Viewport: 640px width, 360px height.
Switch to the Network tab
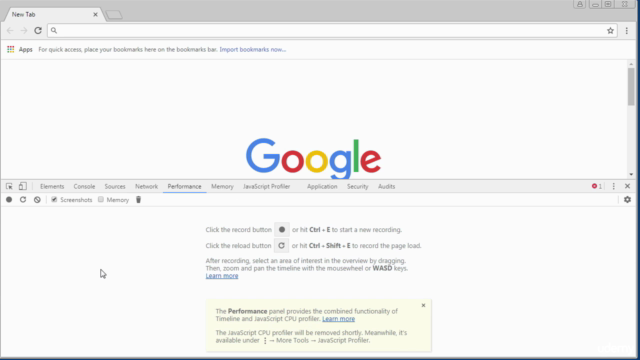146,187
